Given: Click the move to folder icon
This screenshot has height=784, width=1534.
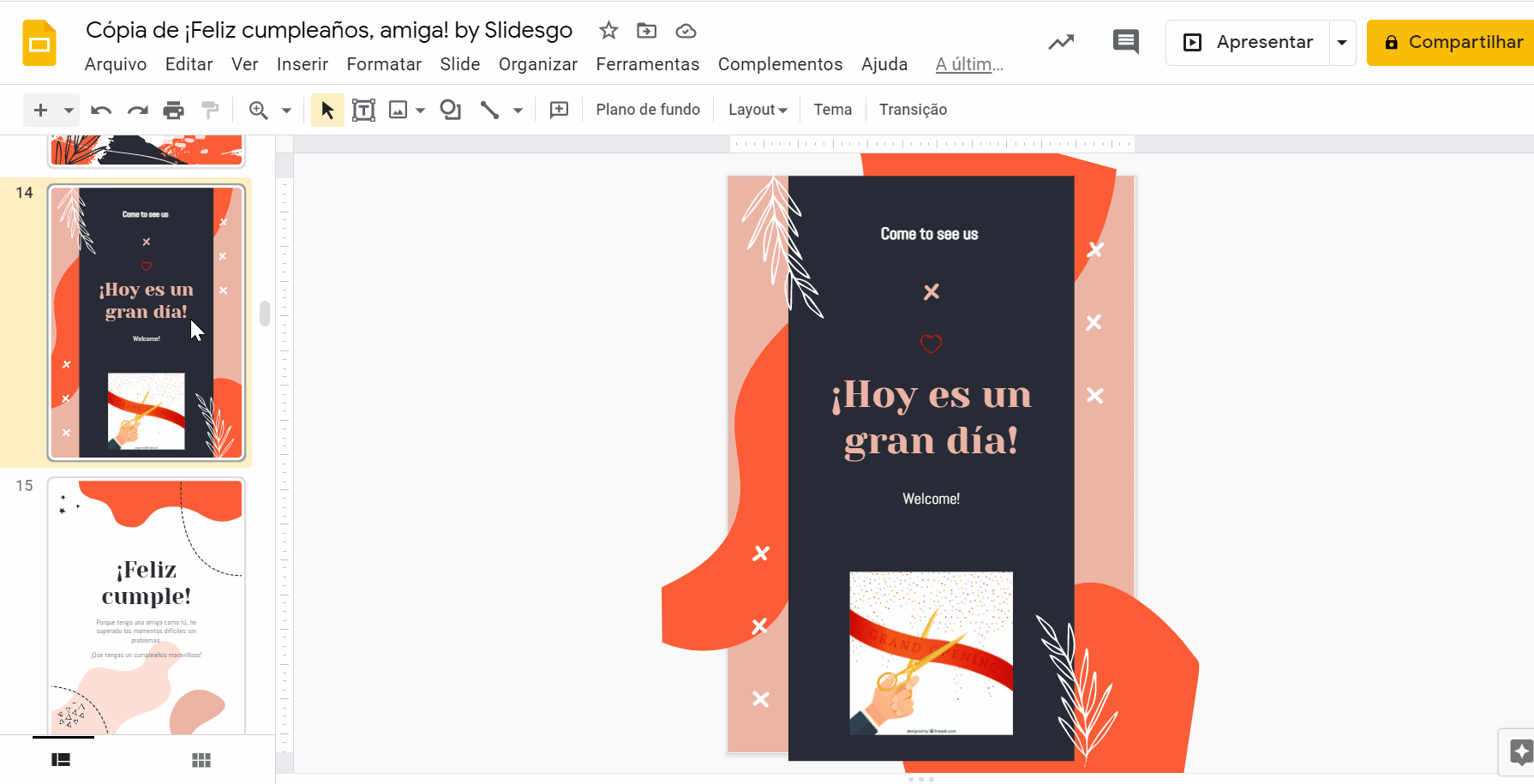Looking at the screenshot, I should [x=647, y=31].
